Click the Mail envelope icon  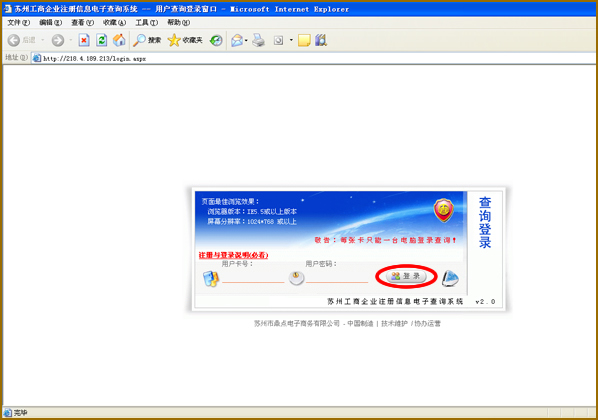237,40
